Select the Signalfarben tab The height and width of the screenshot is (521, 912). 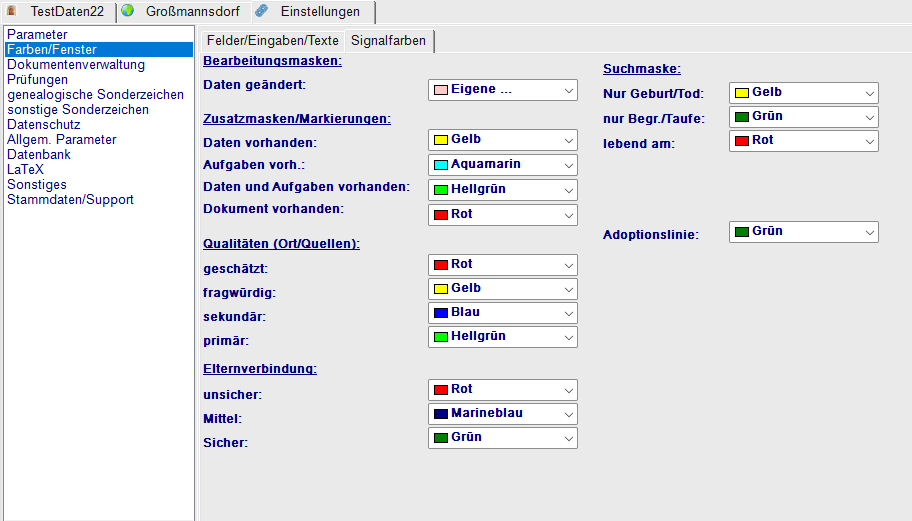(x=388, y=41)
